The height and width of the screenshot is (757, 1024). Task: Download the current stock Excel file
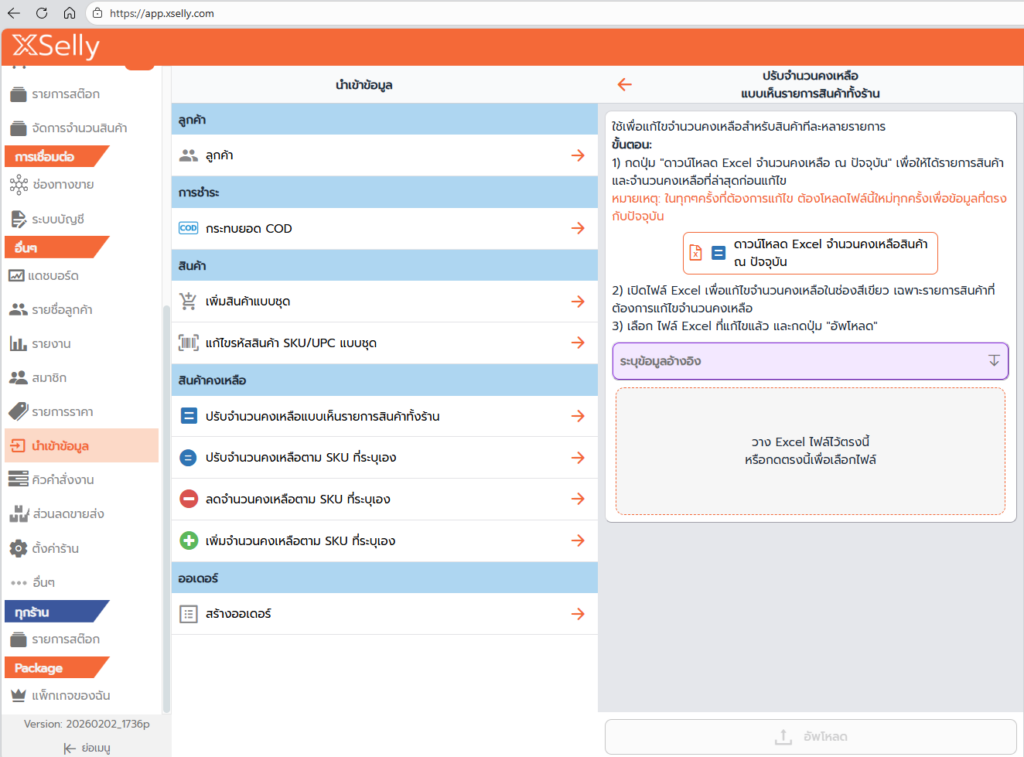point(810,253)
